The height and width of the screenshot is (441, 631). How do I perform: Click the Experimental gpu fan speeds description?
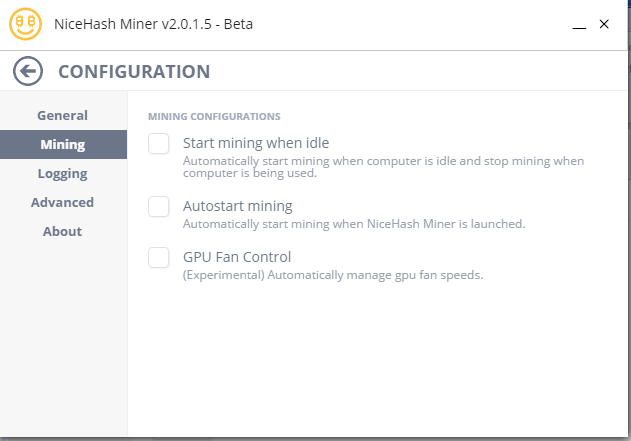(x=333, y=275)
